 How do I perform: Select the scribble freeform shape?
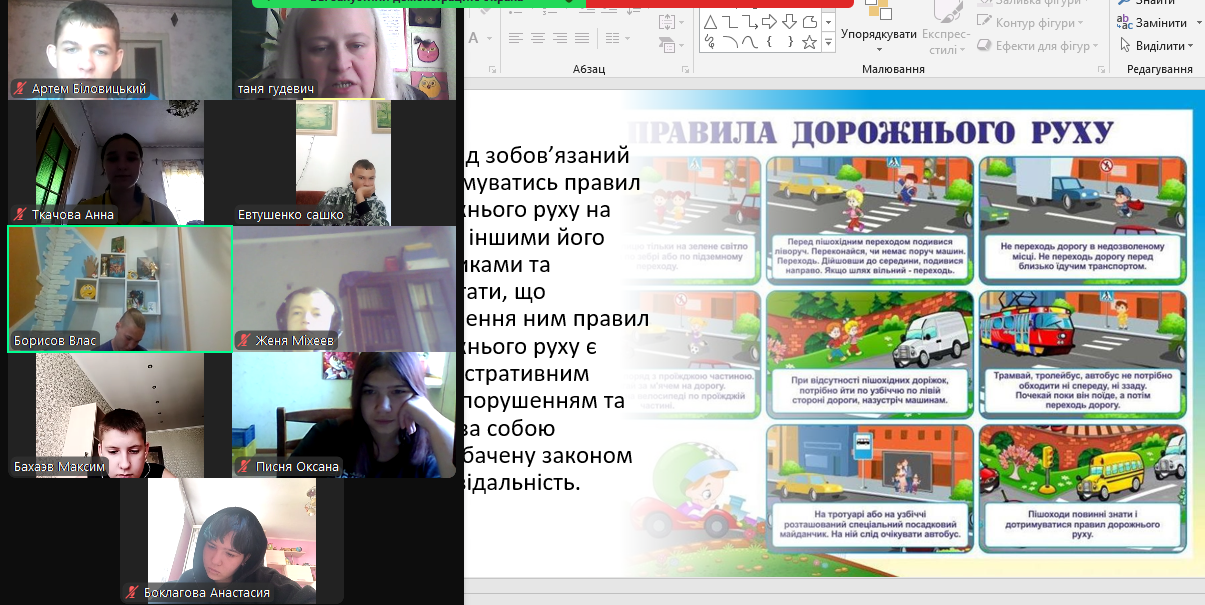[x=709, y=42]
